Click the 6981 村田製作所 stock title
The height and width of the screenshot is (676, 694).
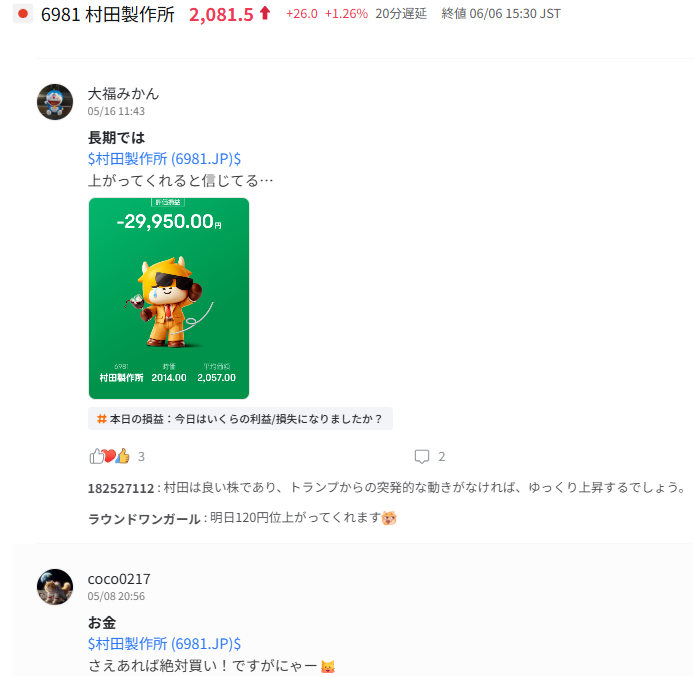108,14
